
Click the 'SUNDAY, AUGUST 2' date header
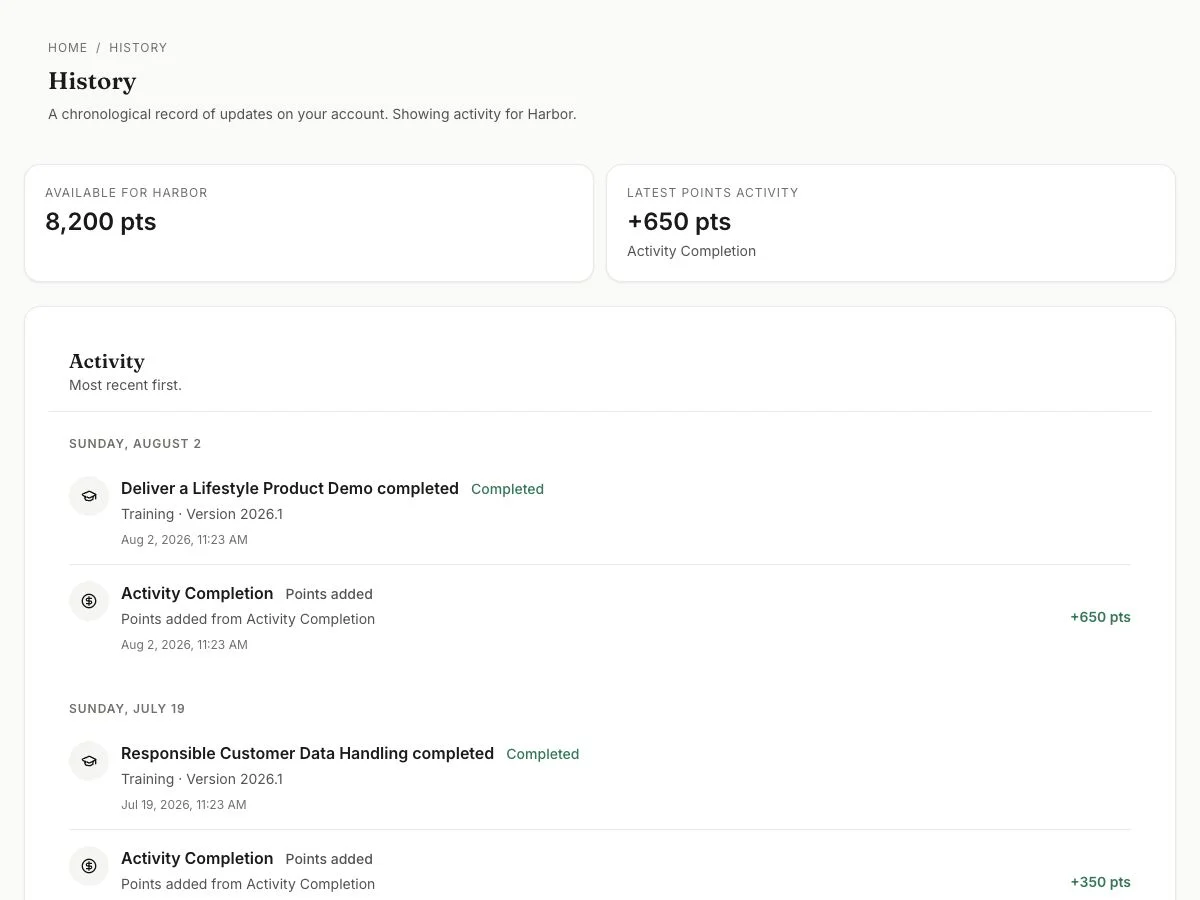click(135, 444)
